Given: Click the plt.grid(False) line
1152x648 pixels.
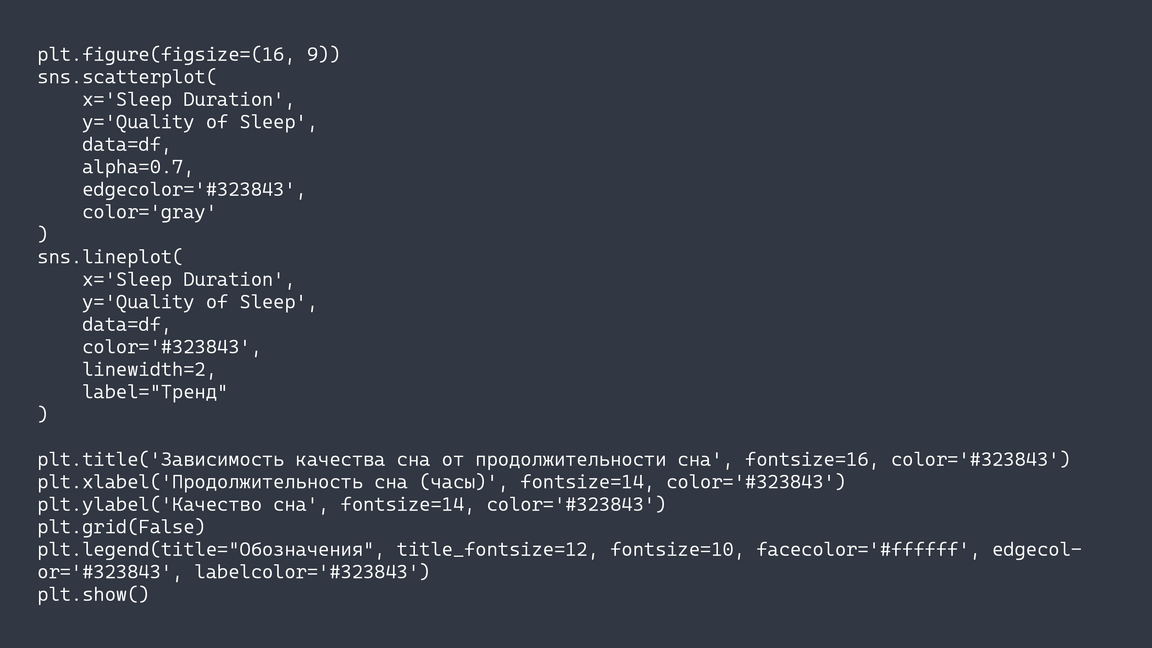Looking at the screenshot, I should point(121,526).
